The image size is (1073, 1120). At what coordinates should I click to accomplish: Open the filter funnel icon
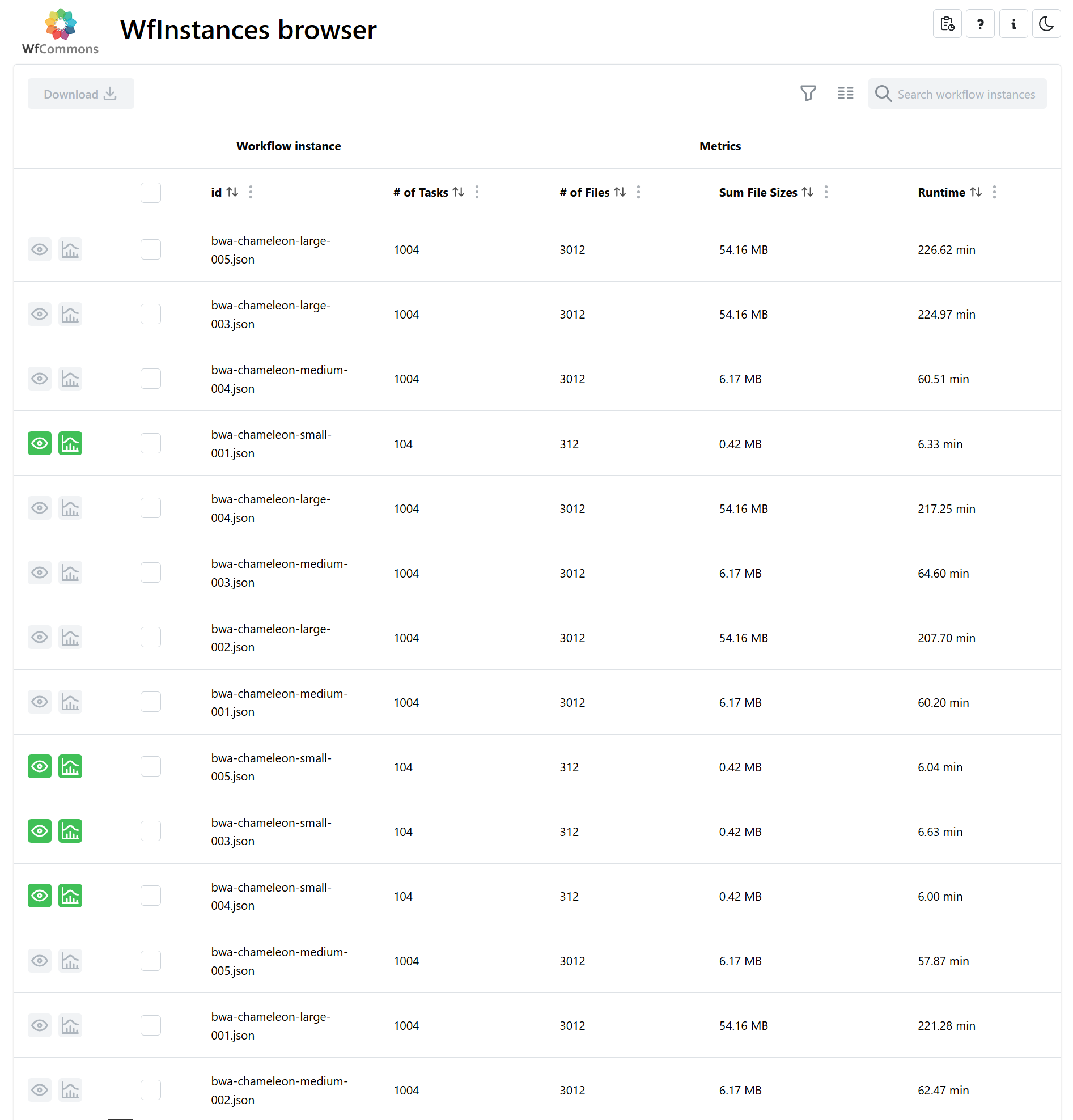point(807,93)
